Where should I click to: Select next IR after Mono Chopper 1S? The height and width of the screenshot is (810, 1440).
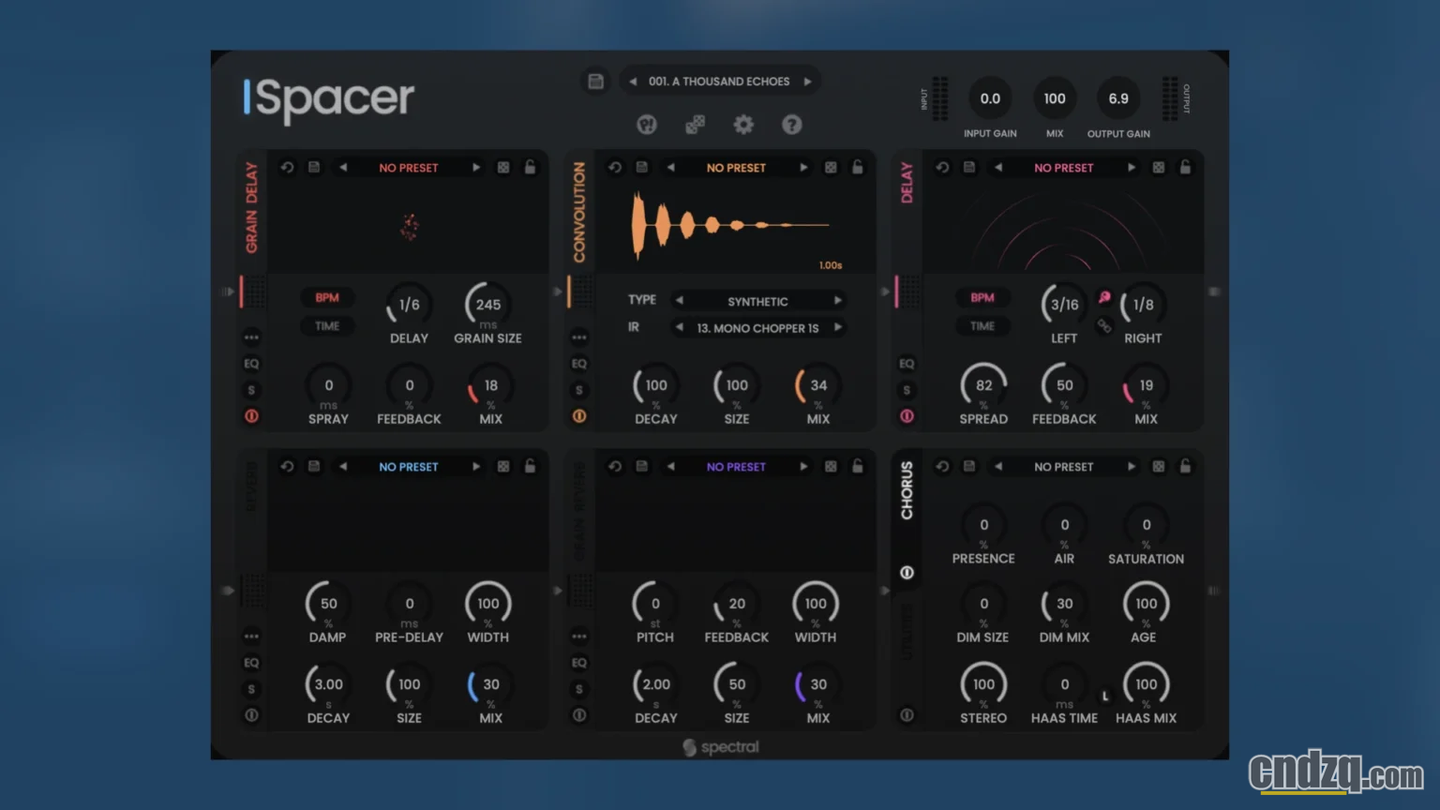[x=838, y=327]
